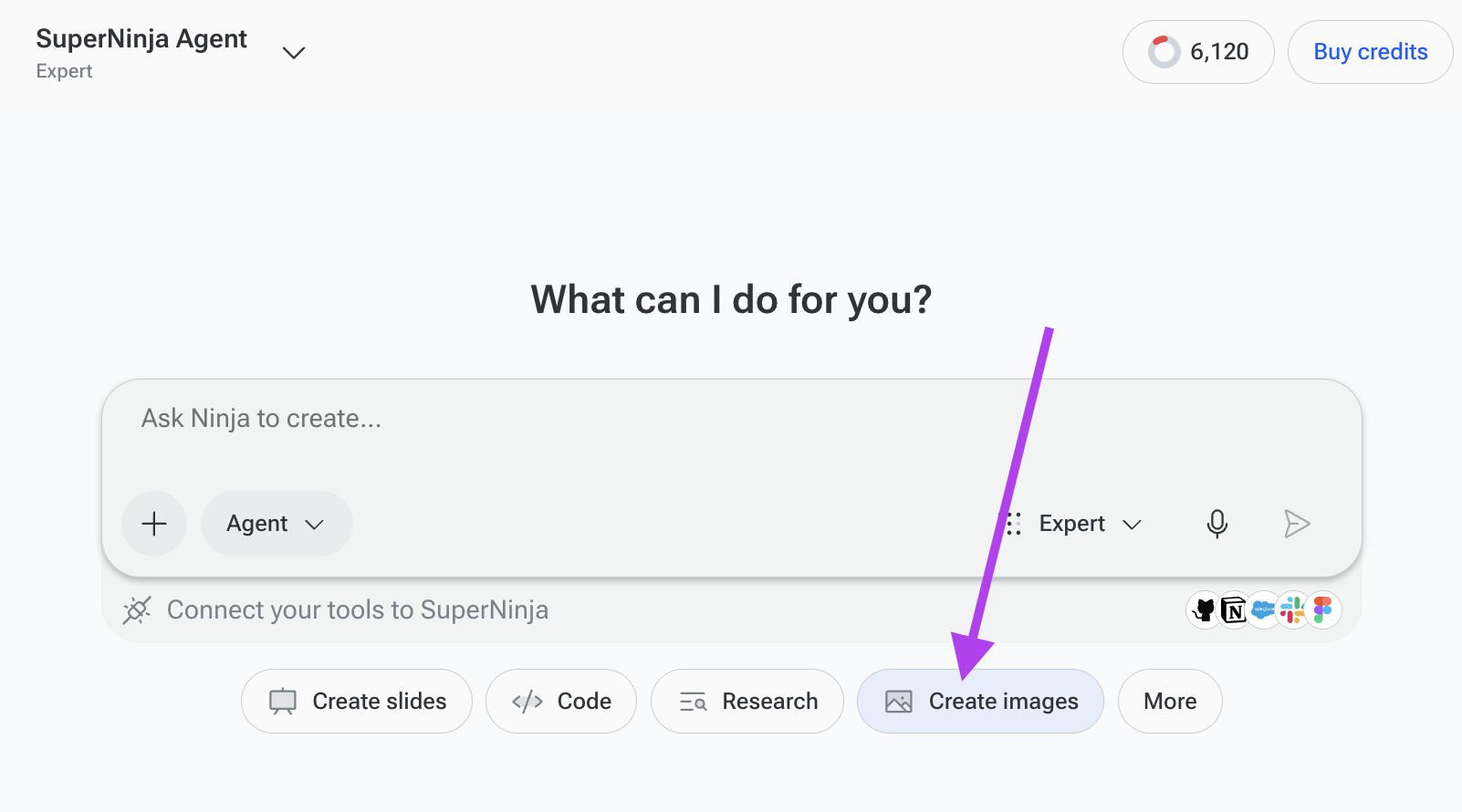
Task: Select the Notion integration icon
Action: [x=1234, y=609]
